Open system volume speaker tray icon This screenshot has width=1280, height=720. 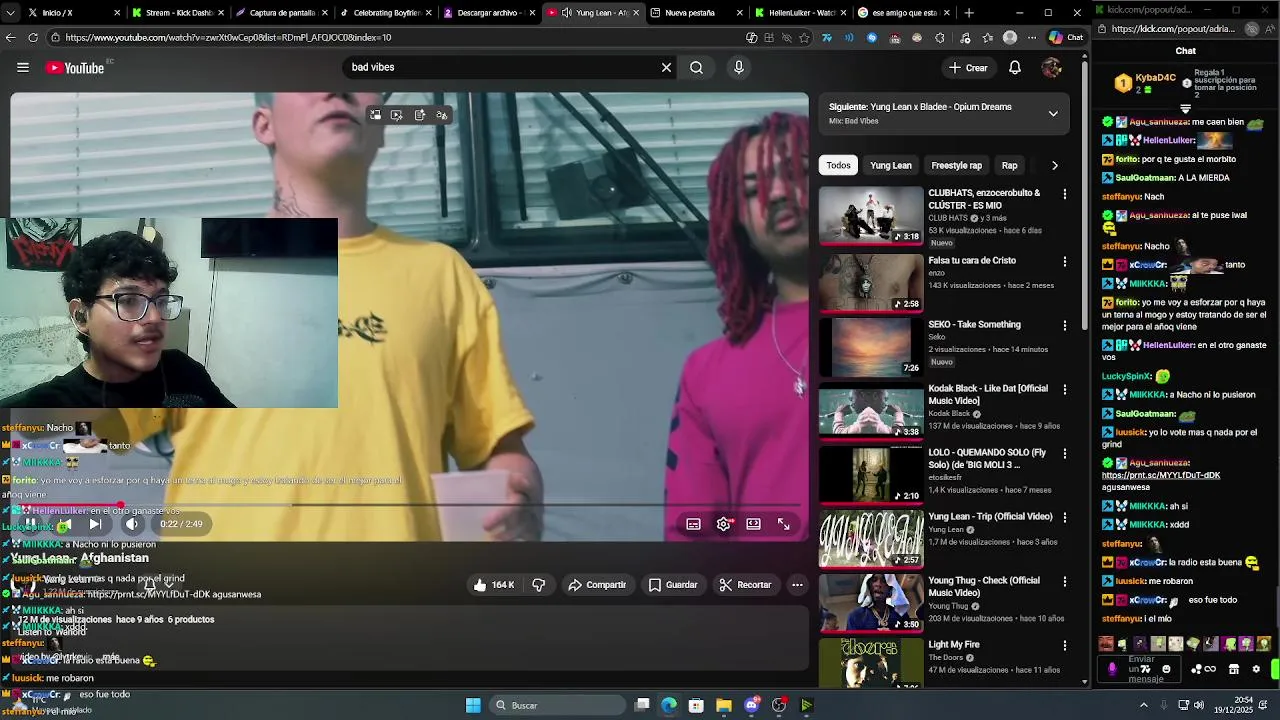(1199, 705)
